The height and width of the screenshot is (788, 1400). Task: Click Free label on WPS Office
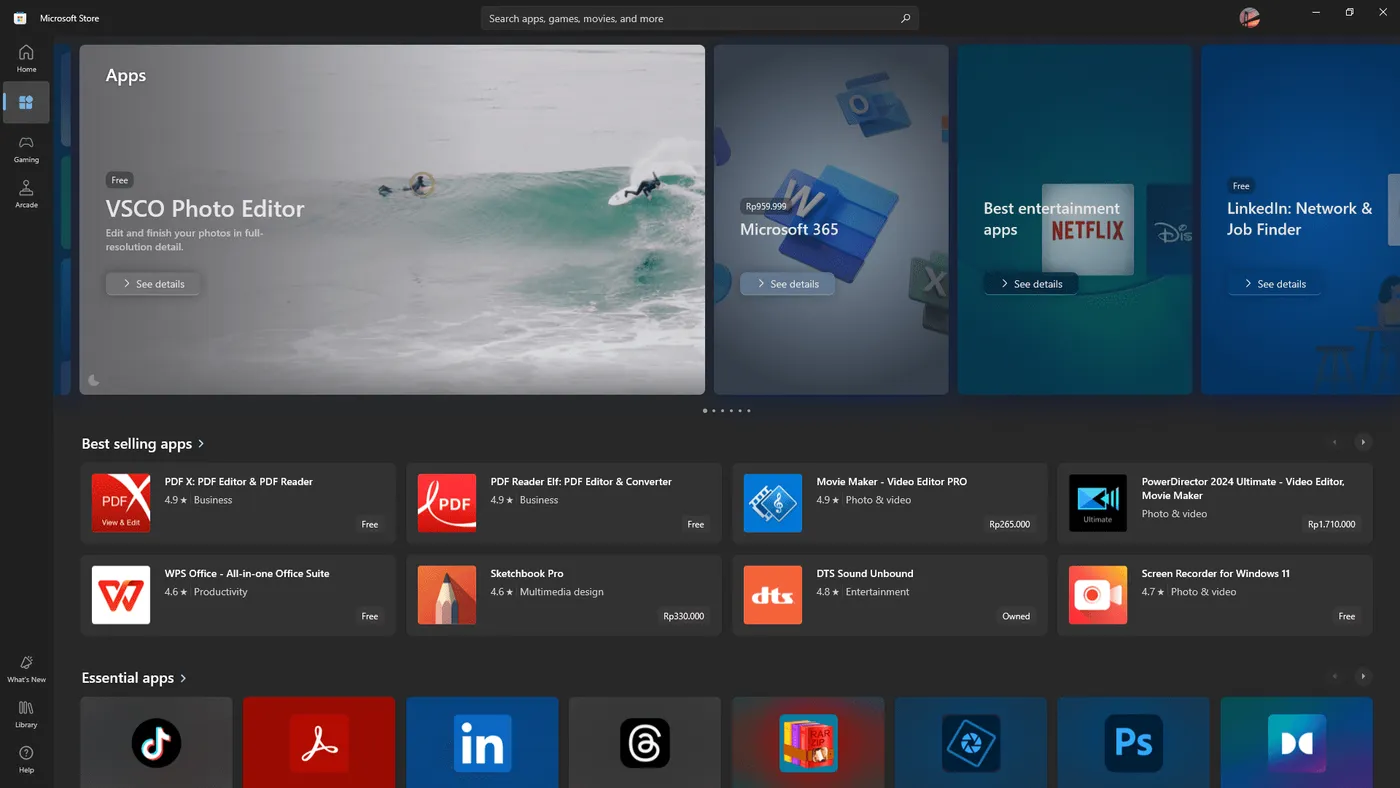tap(370, 616)
